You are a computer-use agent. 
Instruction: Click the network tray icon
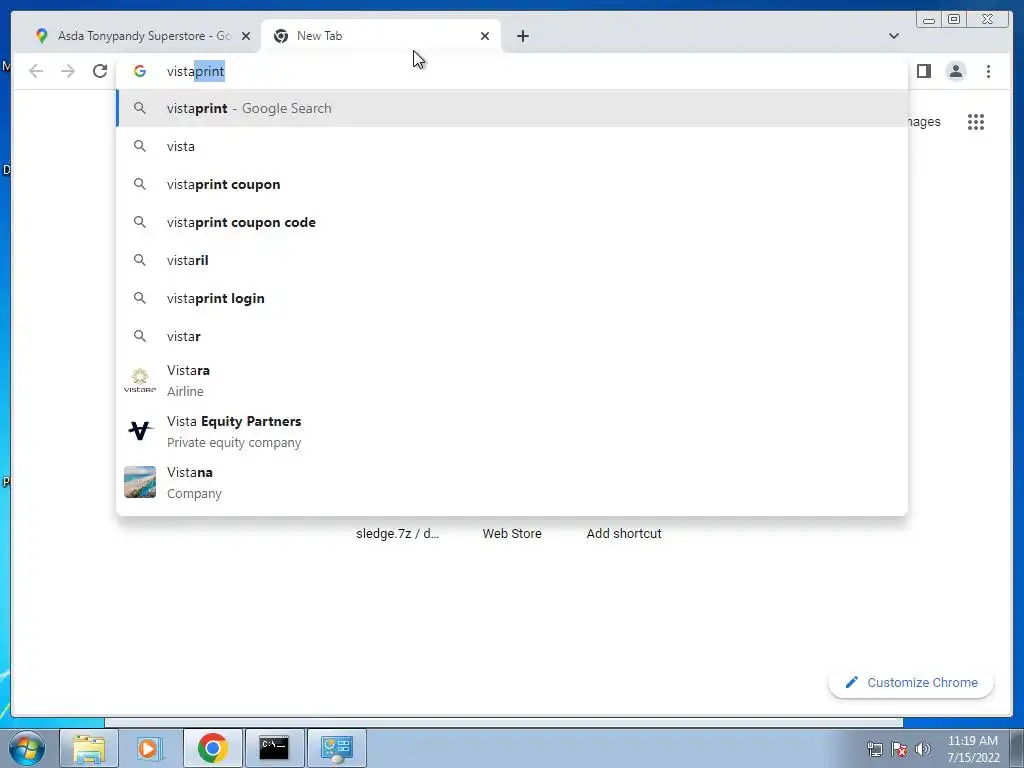874,749
